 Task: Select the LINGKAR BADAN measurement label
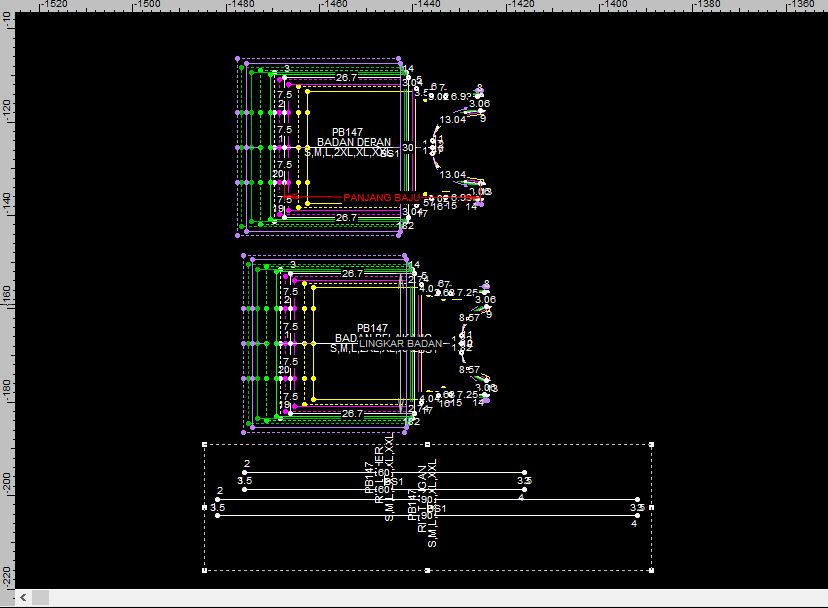tap(400, 344)
